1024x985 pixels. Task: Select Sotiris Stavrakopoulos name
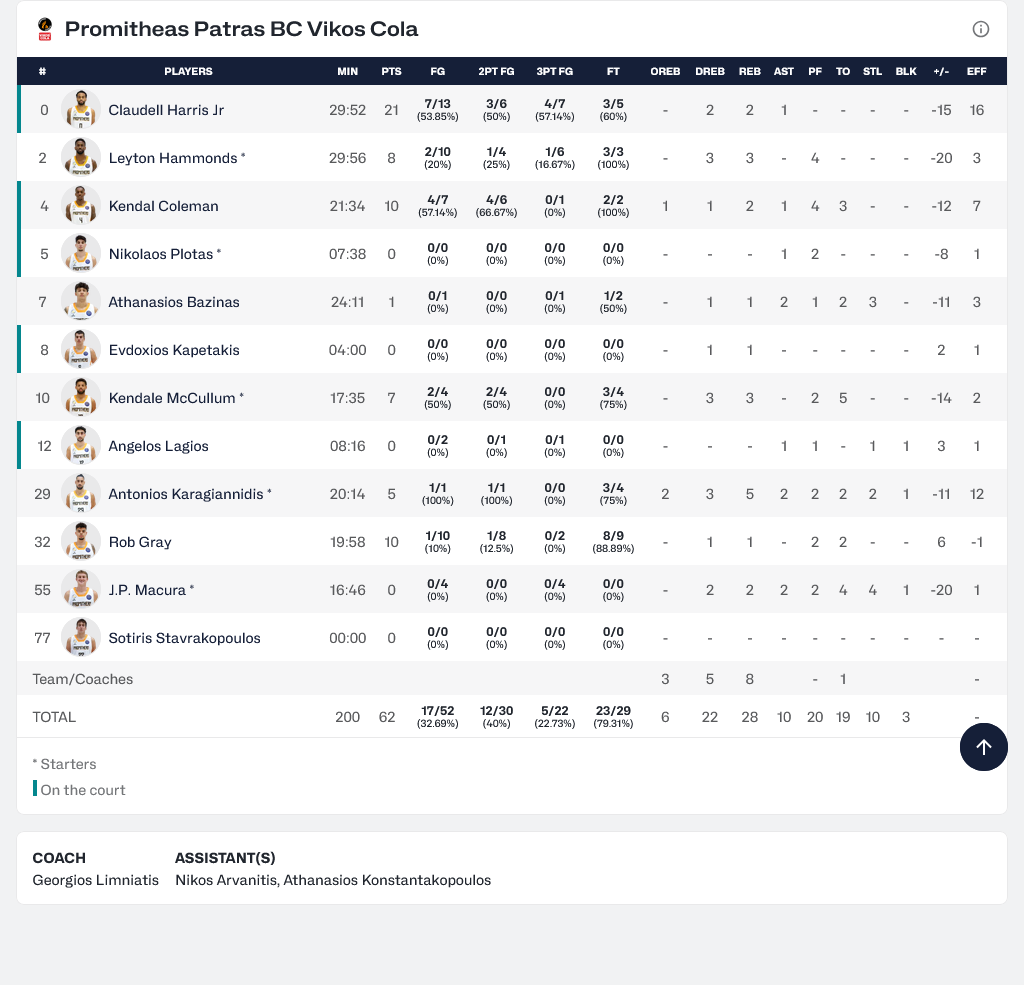pos(184,638)
